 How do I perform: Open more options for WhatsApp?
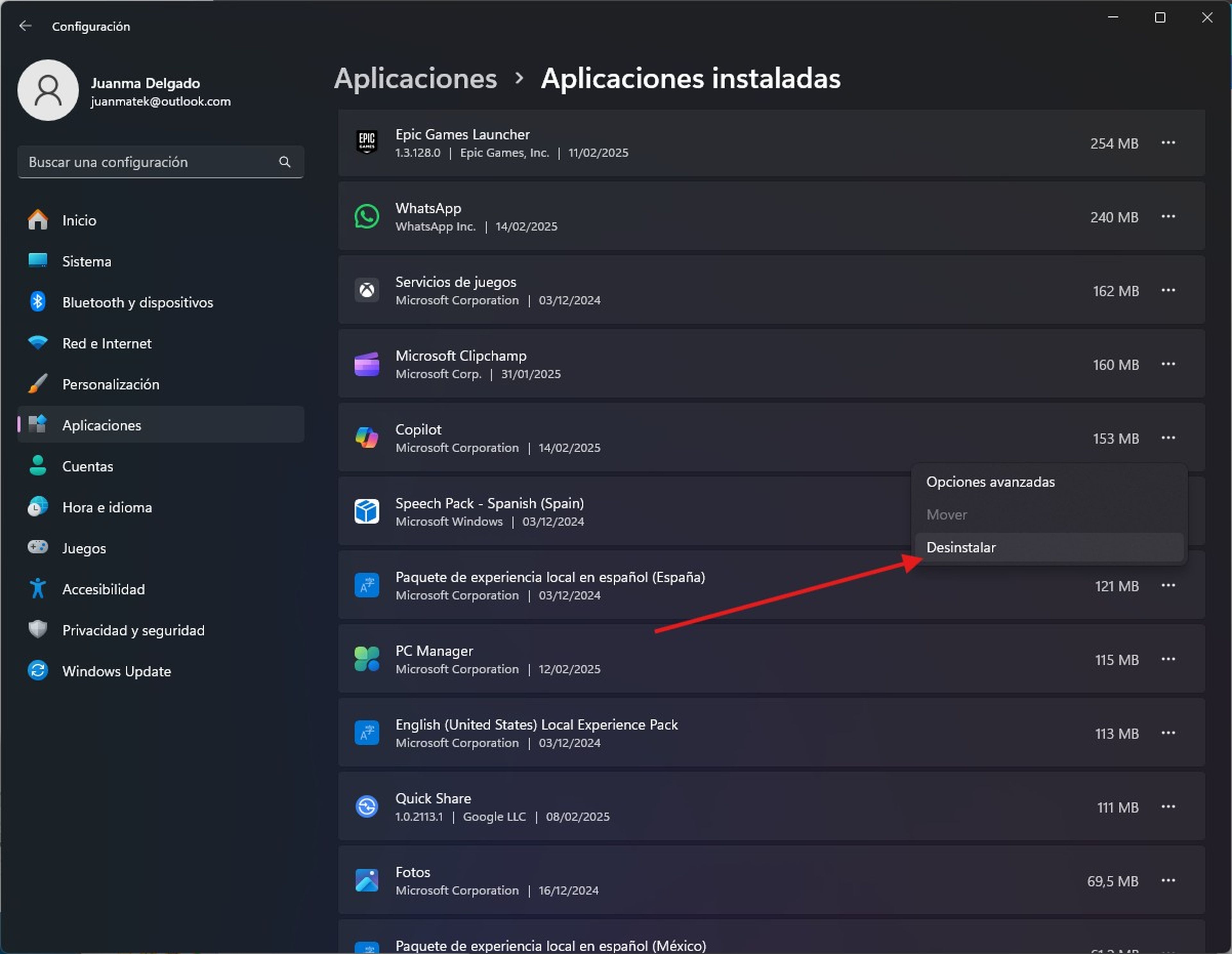point(1168,217)
